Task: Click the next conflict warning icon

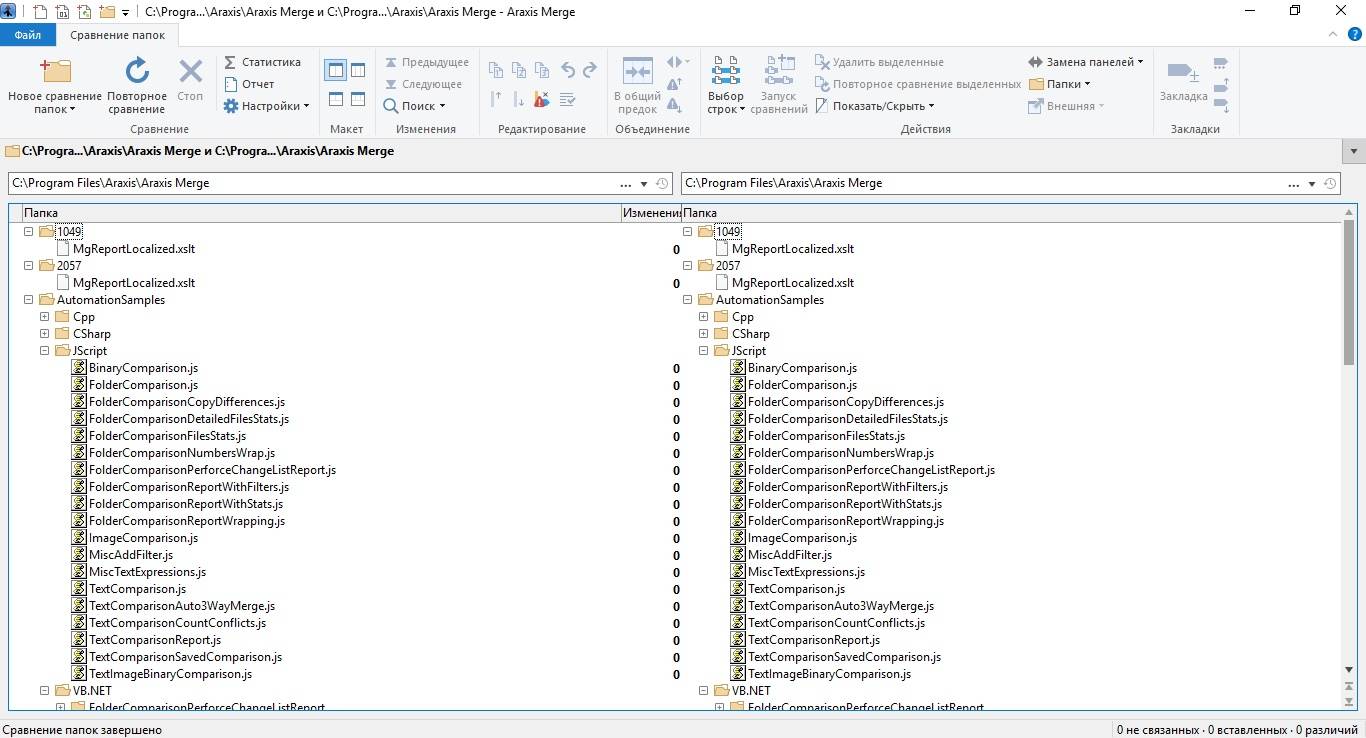Action: click(x=674, y=104)
